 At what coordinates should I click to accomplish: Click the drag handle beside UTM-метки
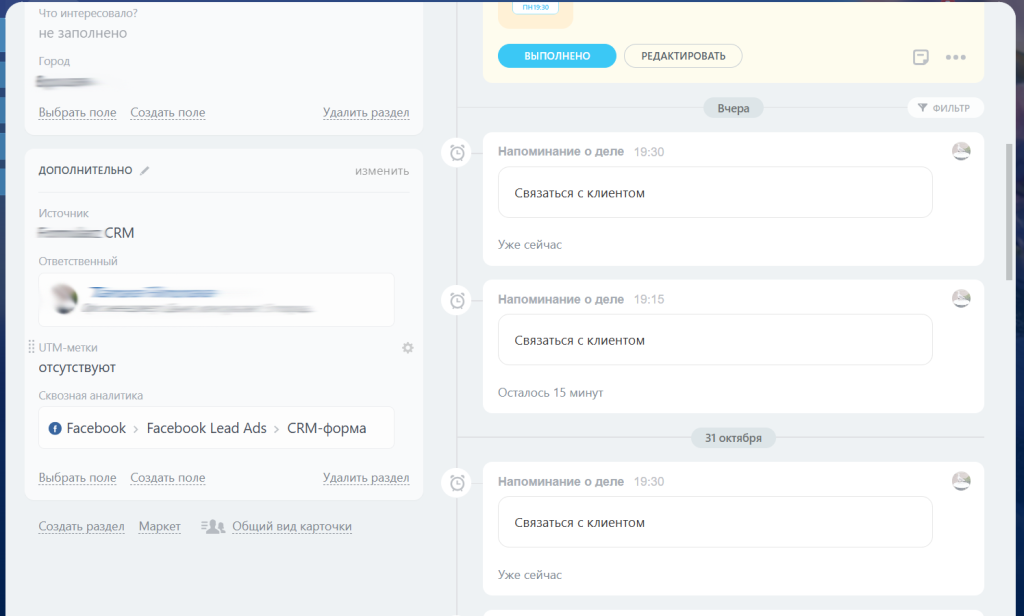(x=31, y=348)
